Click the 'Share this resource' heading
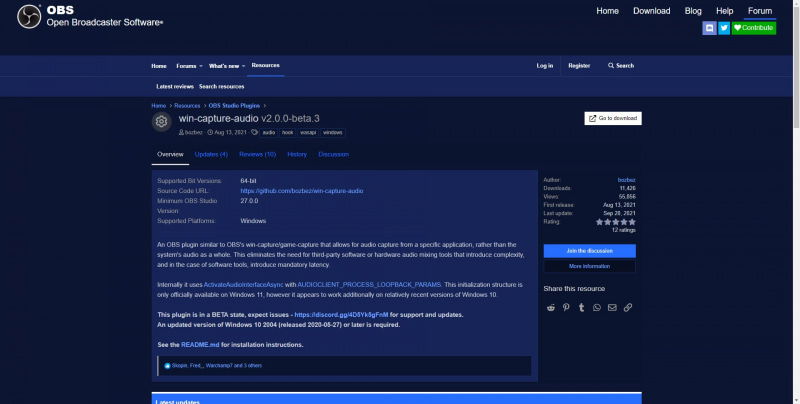 point(574,289)
